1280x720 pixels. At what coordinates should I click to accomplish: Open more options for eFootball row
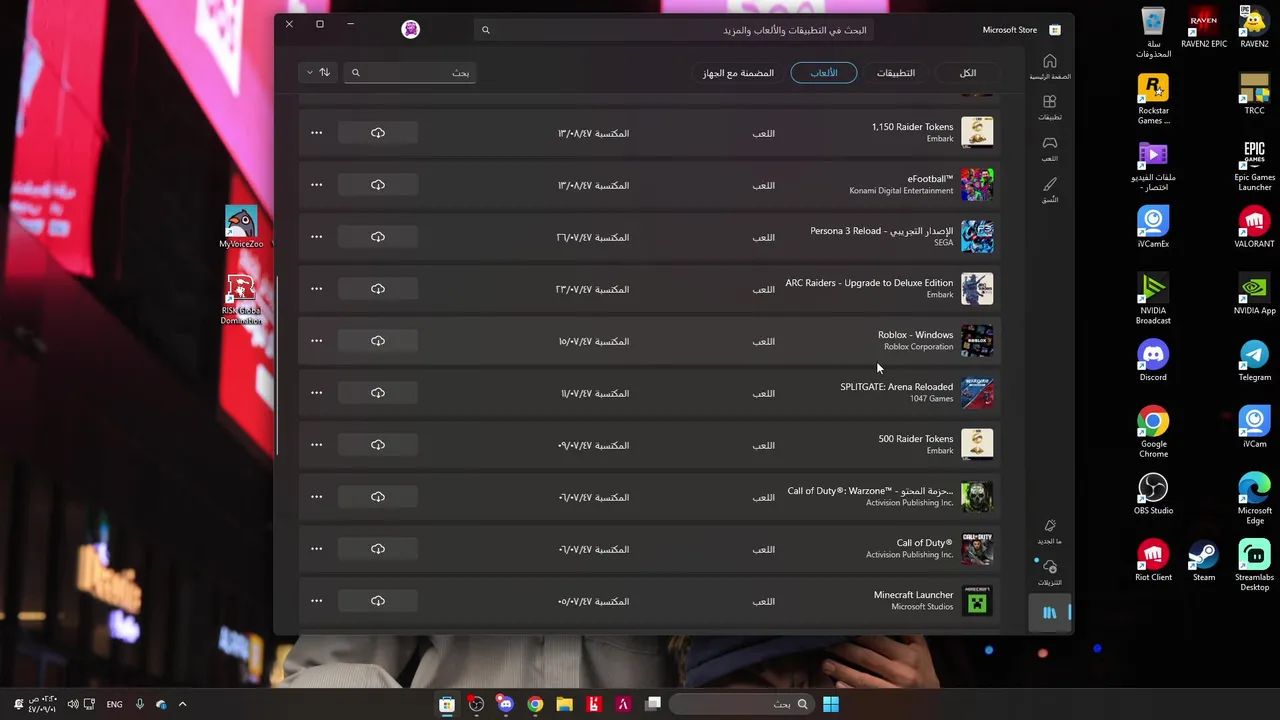(317, 185)
